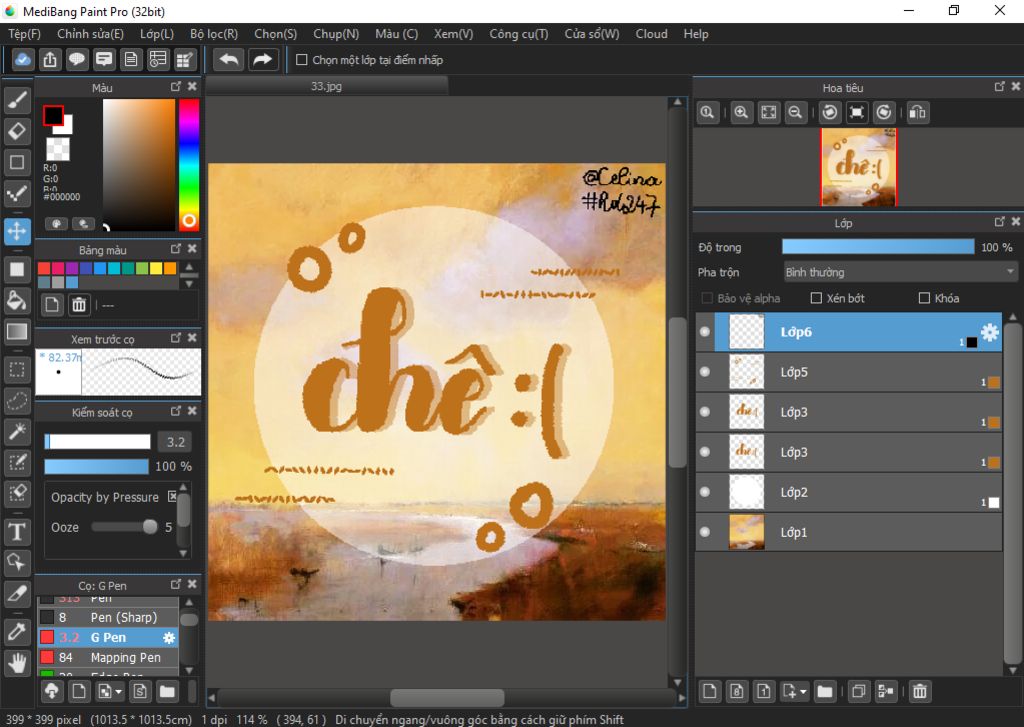Open the Tệp(F) menu
The image size is (1024, 727).
click(x=24, y=34)
